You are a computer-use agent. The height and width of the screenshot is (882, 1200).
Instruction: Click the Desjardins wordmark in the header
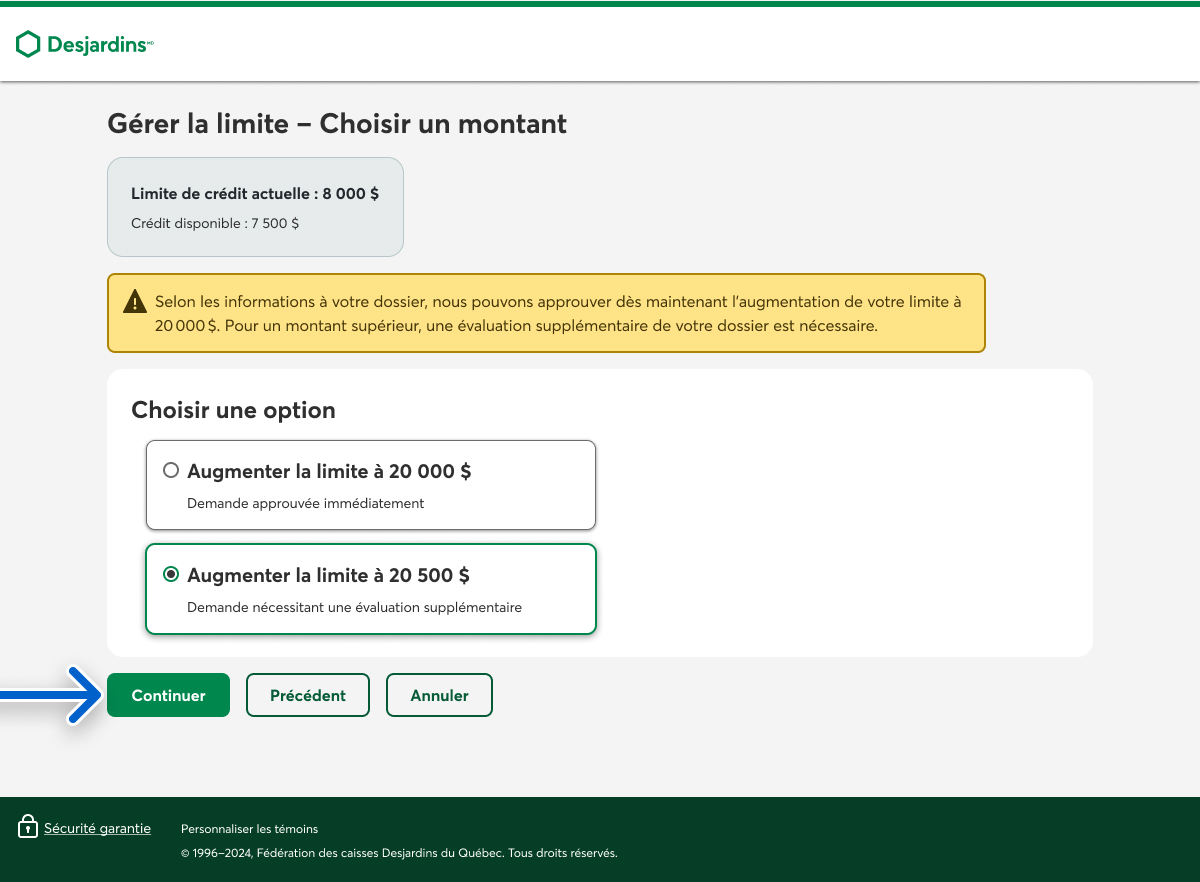point(98,45)
